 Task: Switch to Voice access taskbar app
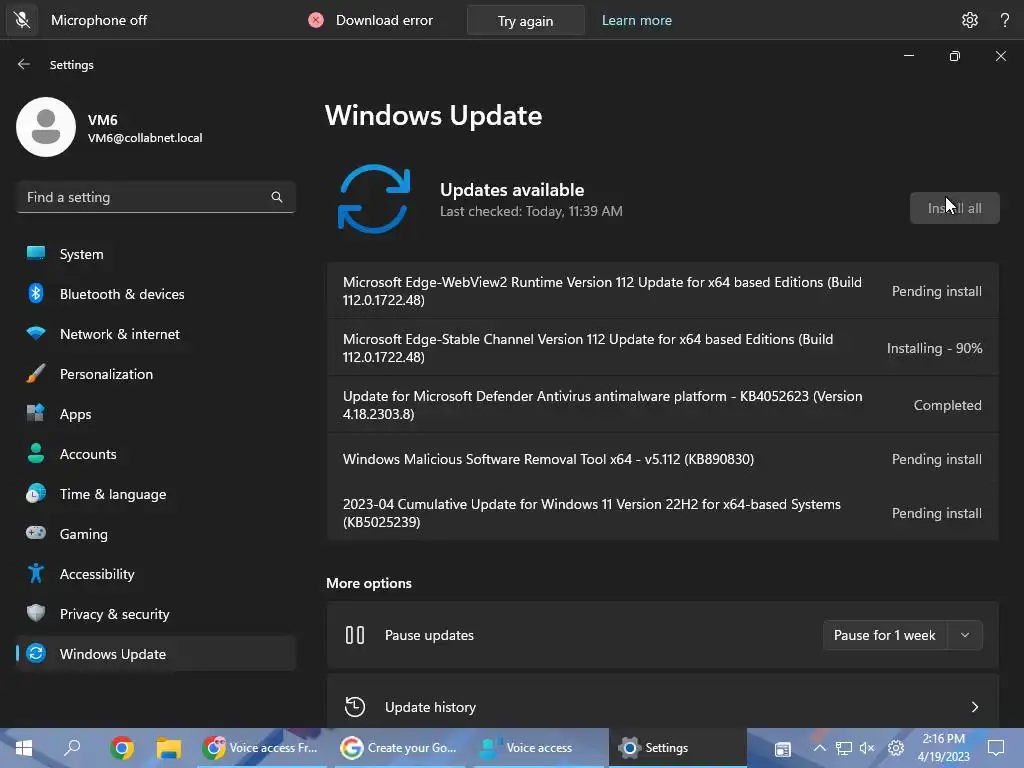(x=538, y=748)
